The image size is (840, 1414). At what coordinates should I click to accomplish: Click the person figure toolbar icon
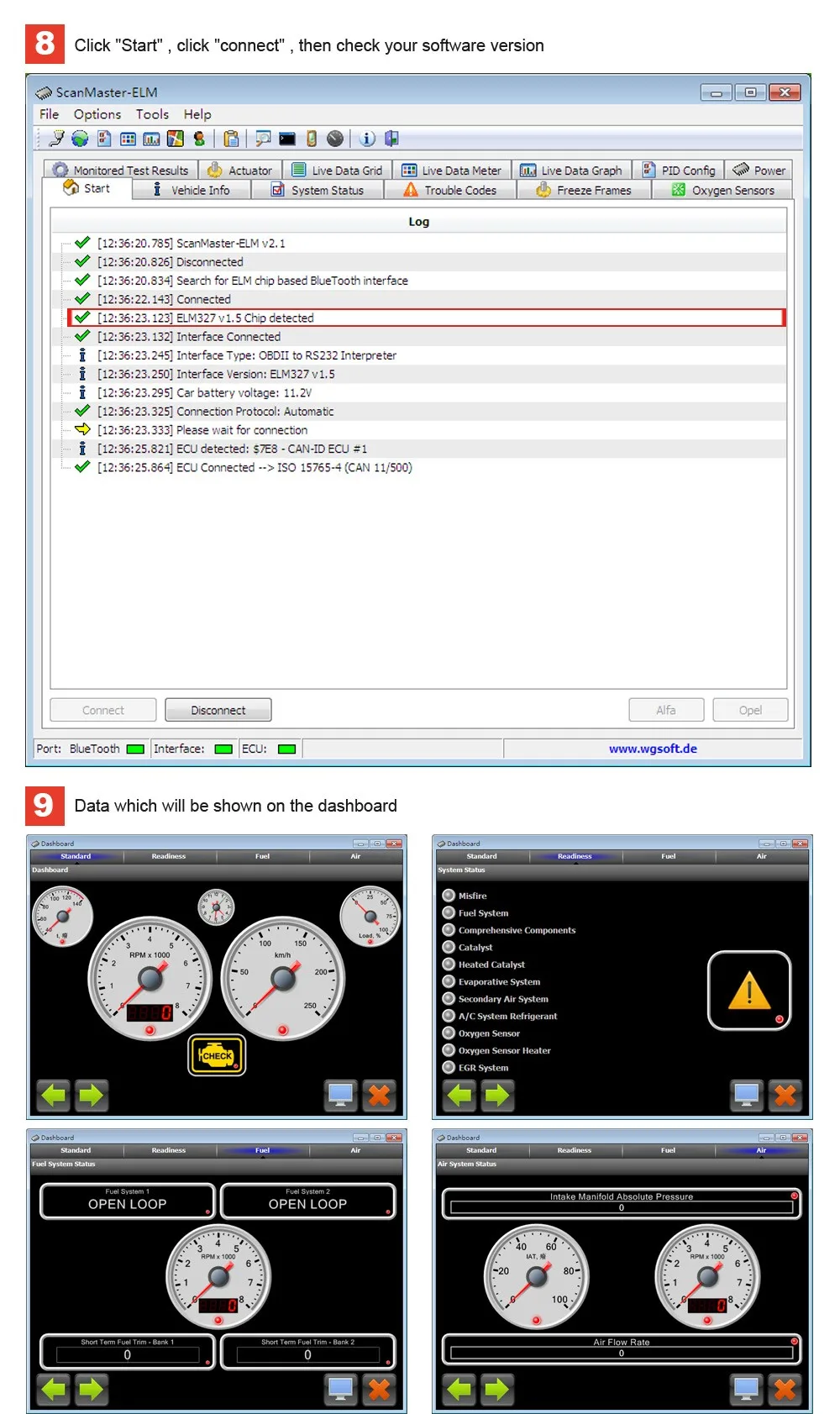199,139
